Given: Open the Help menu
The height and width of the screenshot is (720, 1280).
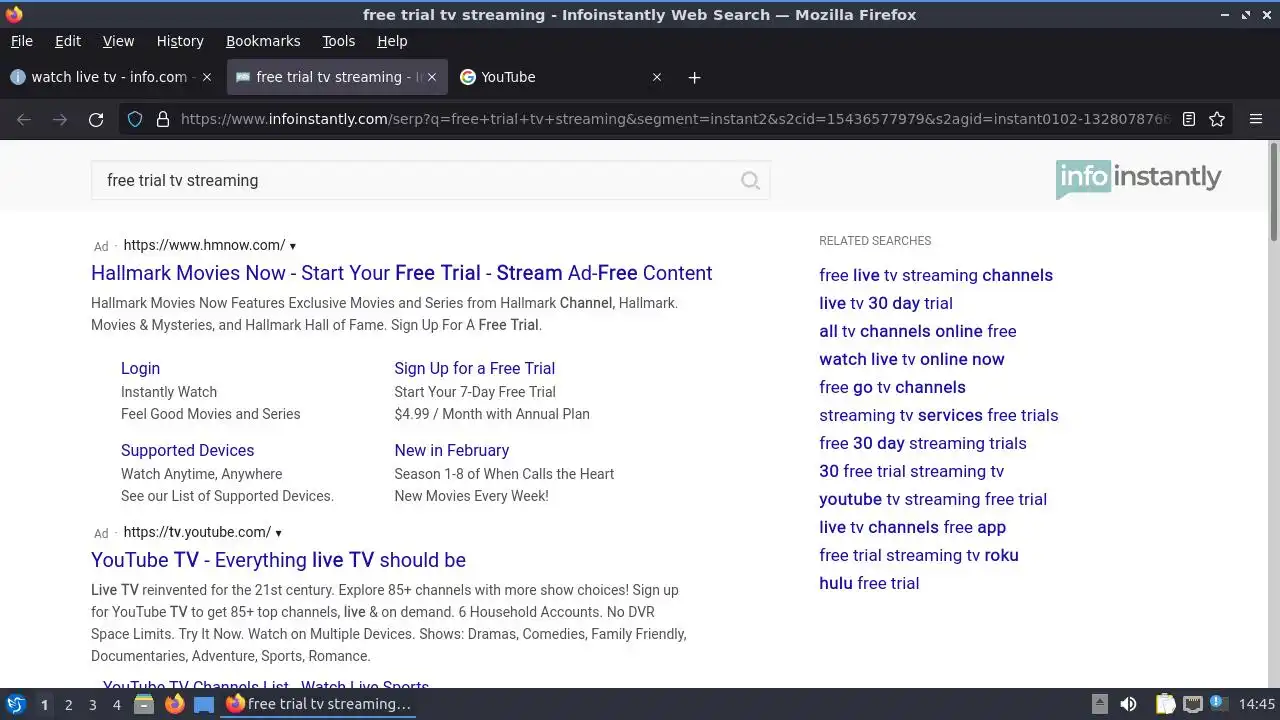Looking at the screenshot, I should click(x=392, y=41).
